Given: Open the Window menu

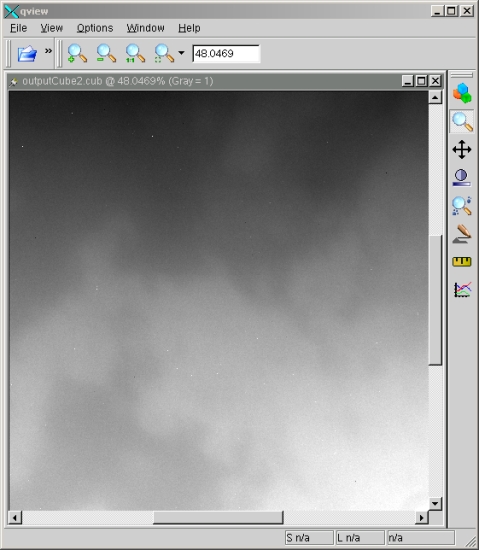Looking at the screenshot, I should (146, 28).
